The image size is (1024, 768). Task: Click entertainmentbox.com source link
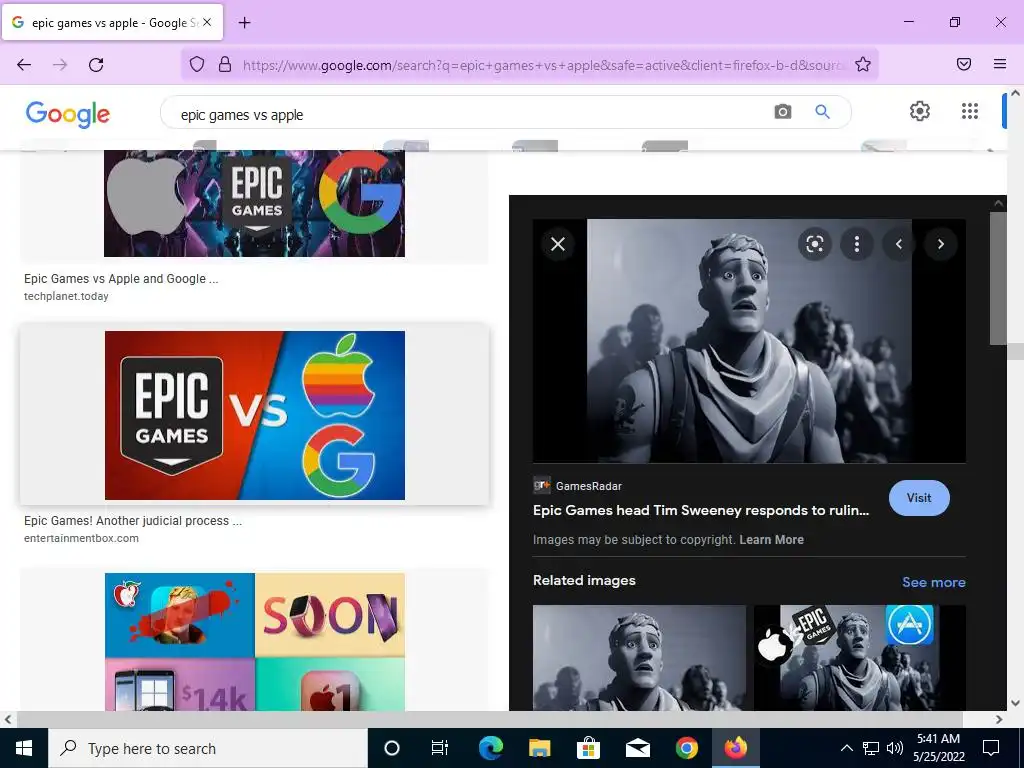point(81,538)
